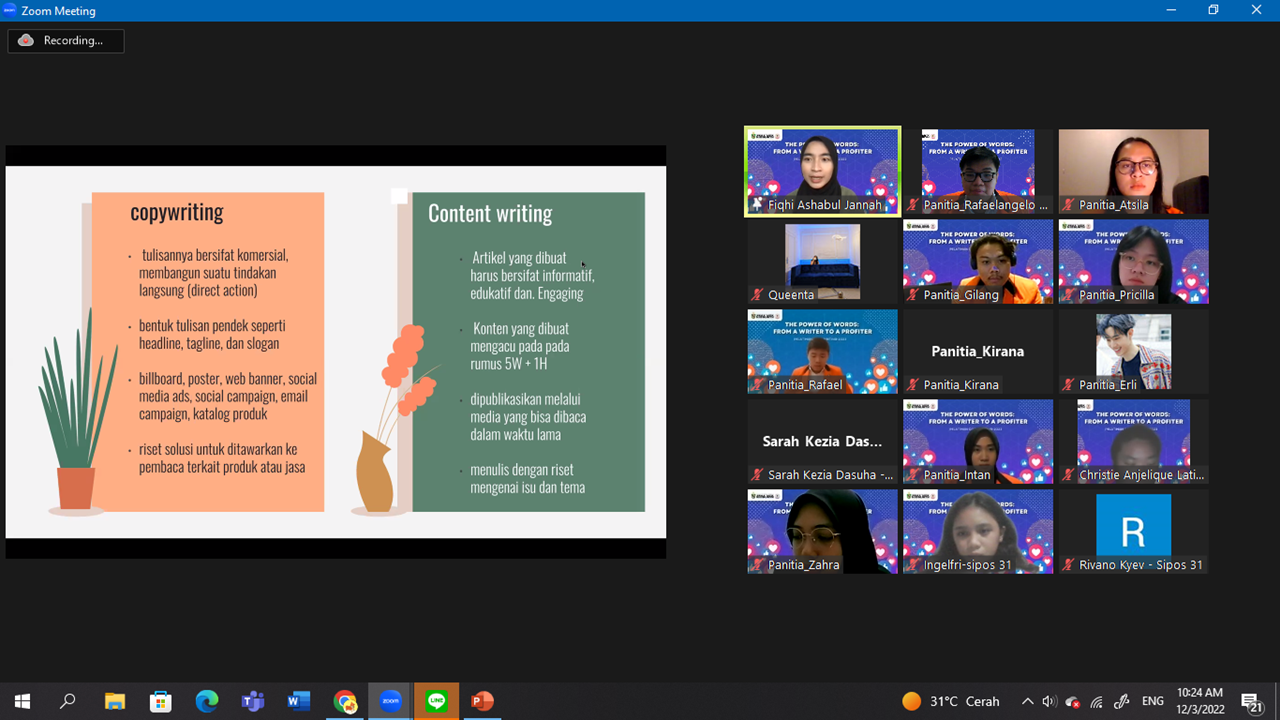
Task: Open Zoom app in the taskbar
Action: point(390,701)
